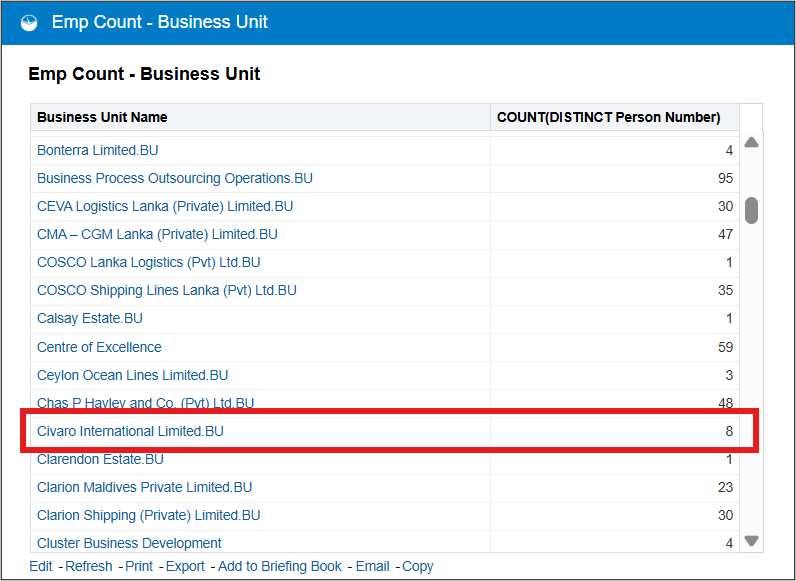Click the Copy link
The height and width of the screenshot is (581, 796).
pos(417,566)
